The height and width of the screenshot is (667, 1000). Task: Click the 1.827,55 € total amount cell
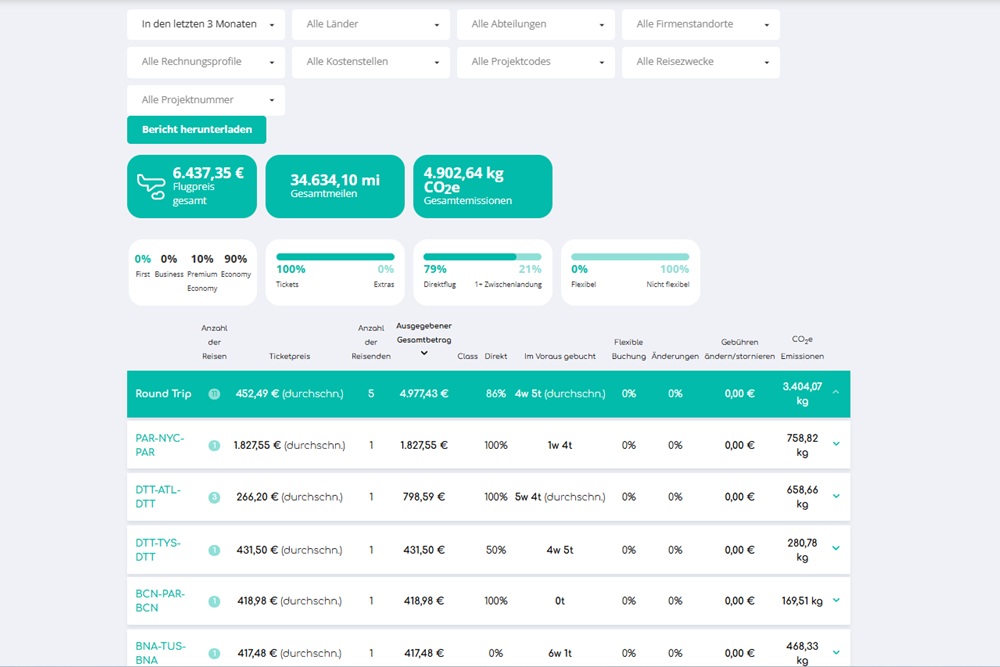pyautogui.click(x=423, y=446)
